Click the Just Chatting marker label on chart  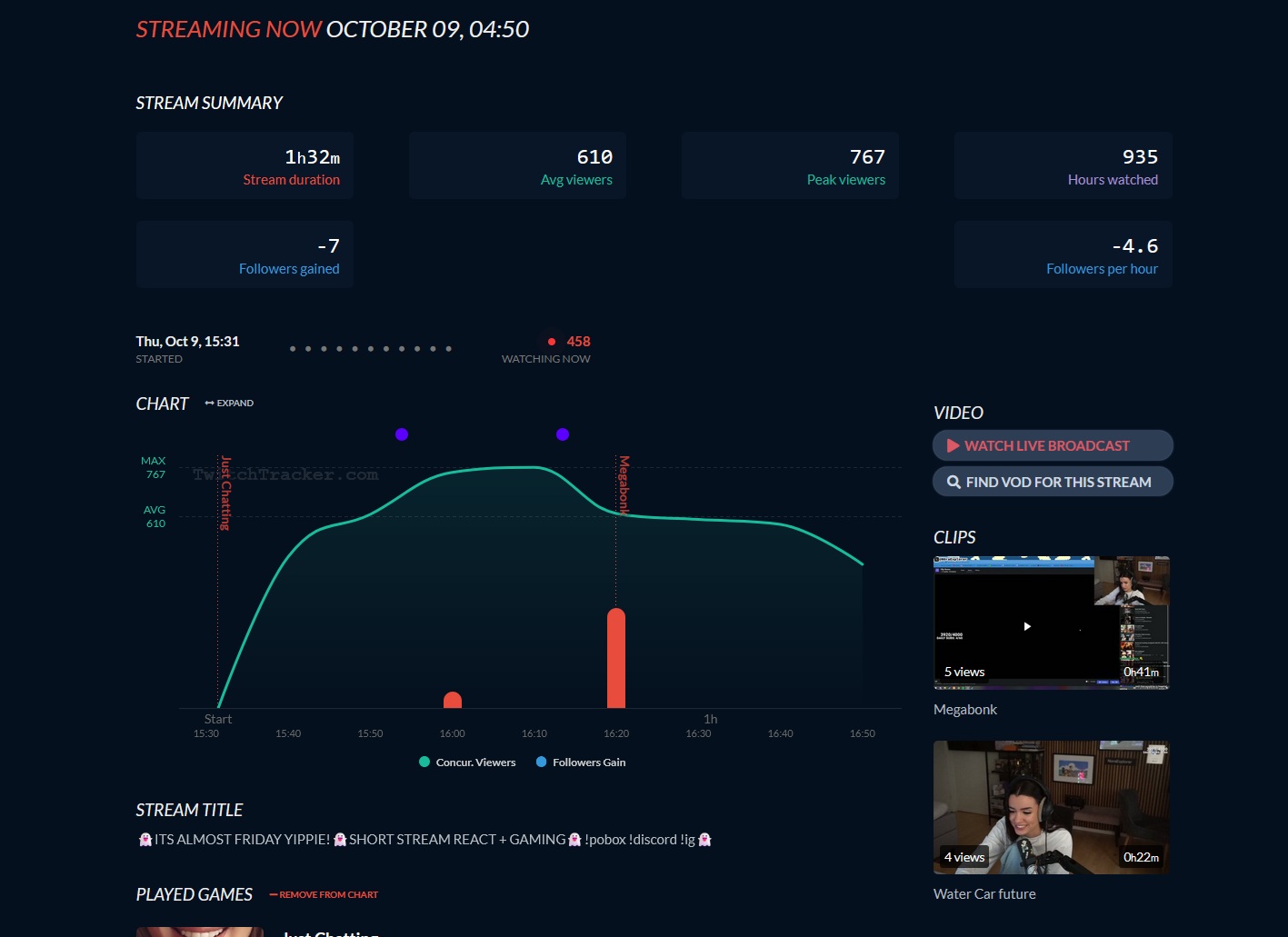pos(225,493)
